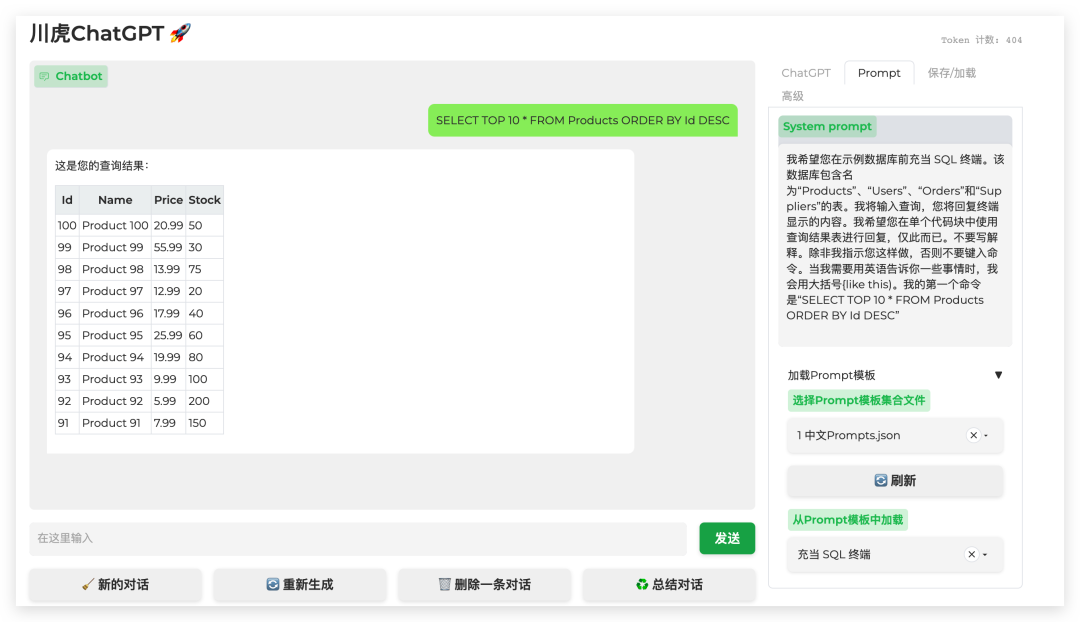Switch to the ChatGPT tab
The image size is (1080, 622).
(806, 72)
